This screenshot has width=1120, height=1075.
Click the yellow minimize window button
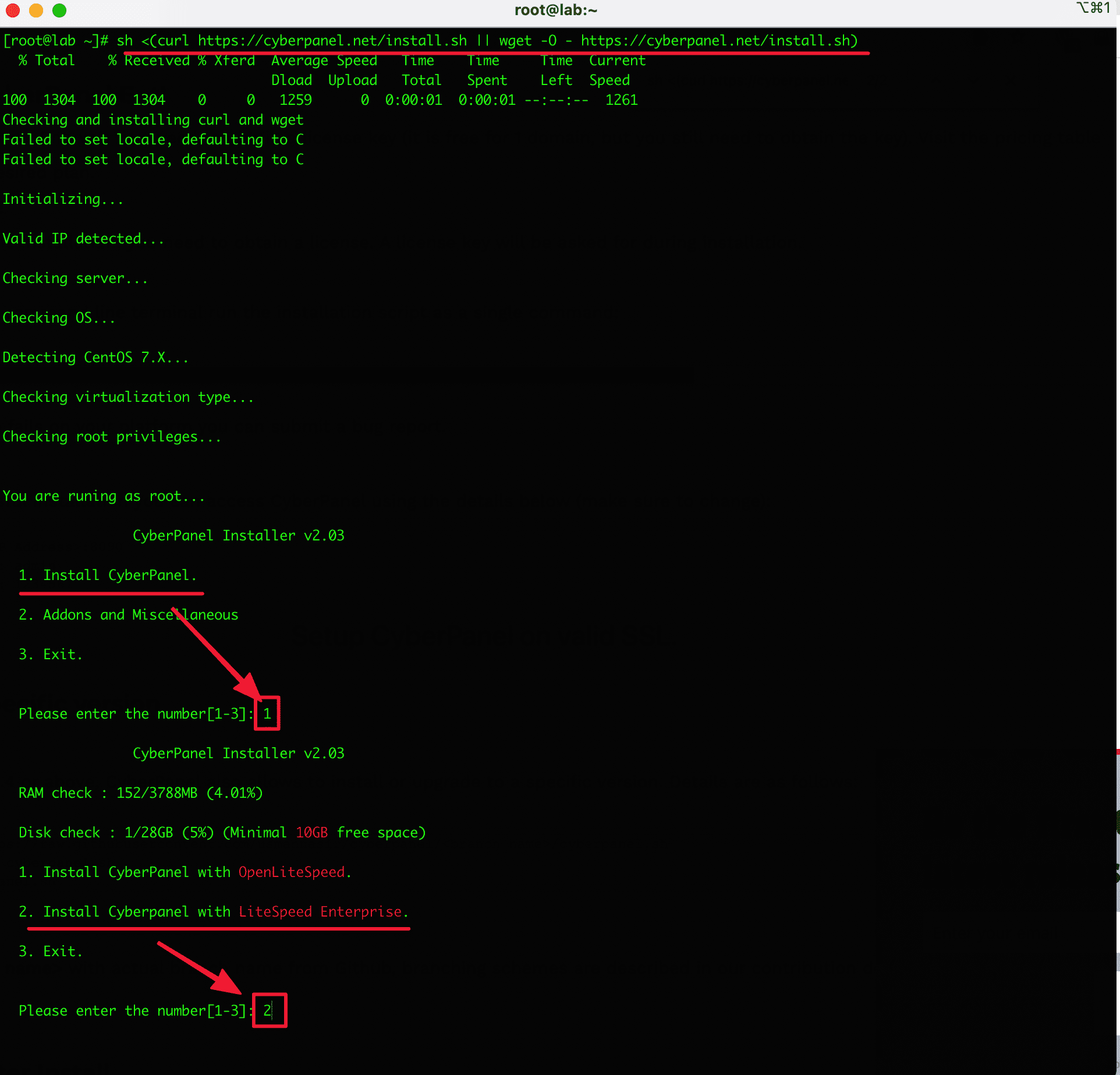36,10
